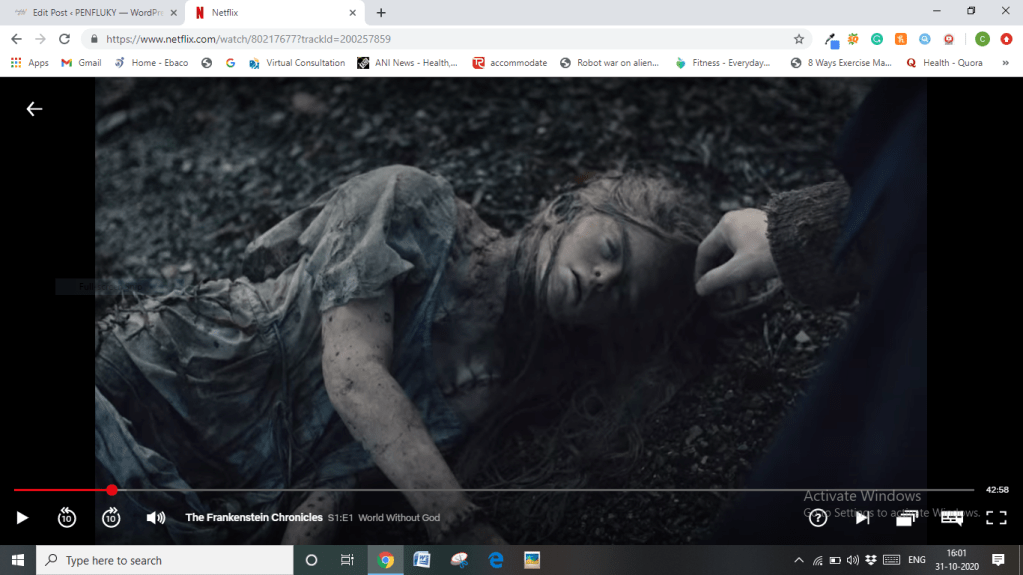Open a new browser tab
This screenshot has height=575, width=1023.
point(381,13)
